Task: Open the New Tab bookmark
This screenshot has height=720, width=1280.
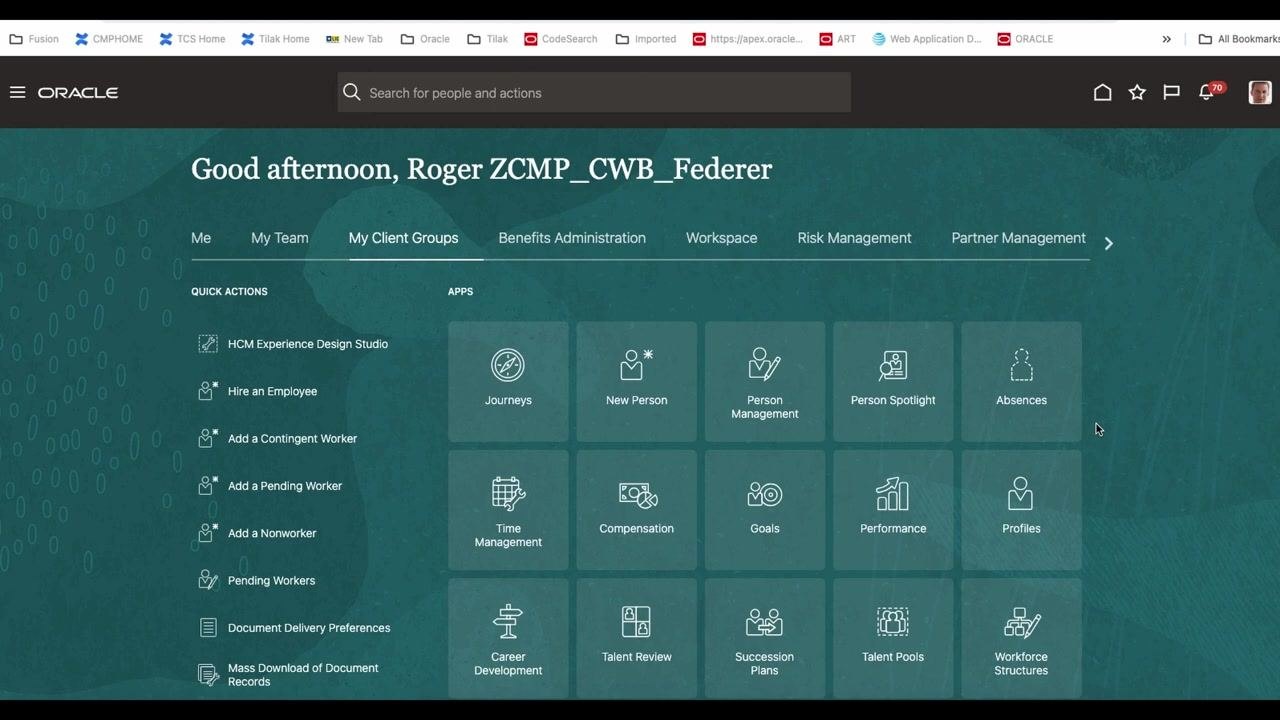Action: click(354, 39)
